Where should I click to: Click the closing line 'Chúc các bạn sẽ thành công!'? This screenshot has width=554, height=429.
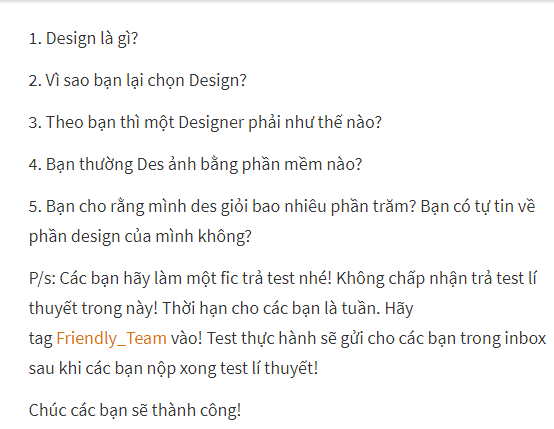point(135,410)
